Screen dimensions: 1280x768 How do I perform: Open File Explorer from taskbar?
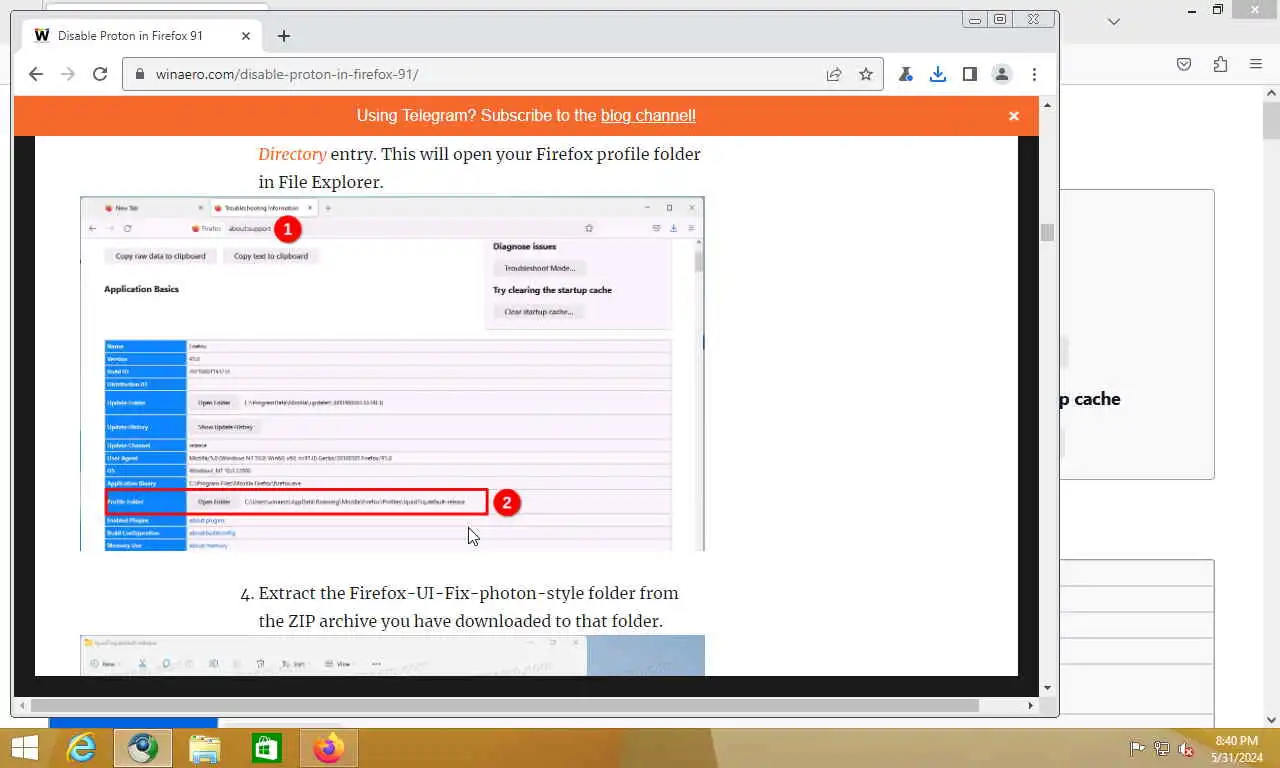coord(205,748)
